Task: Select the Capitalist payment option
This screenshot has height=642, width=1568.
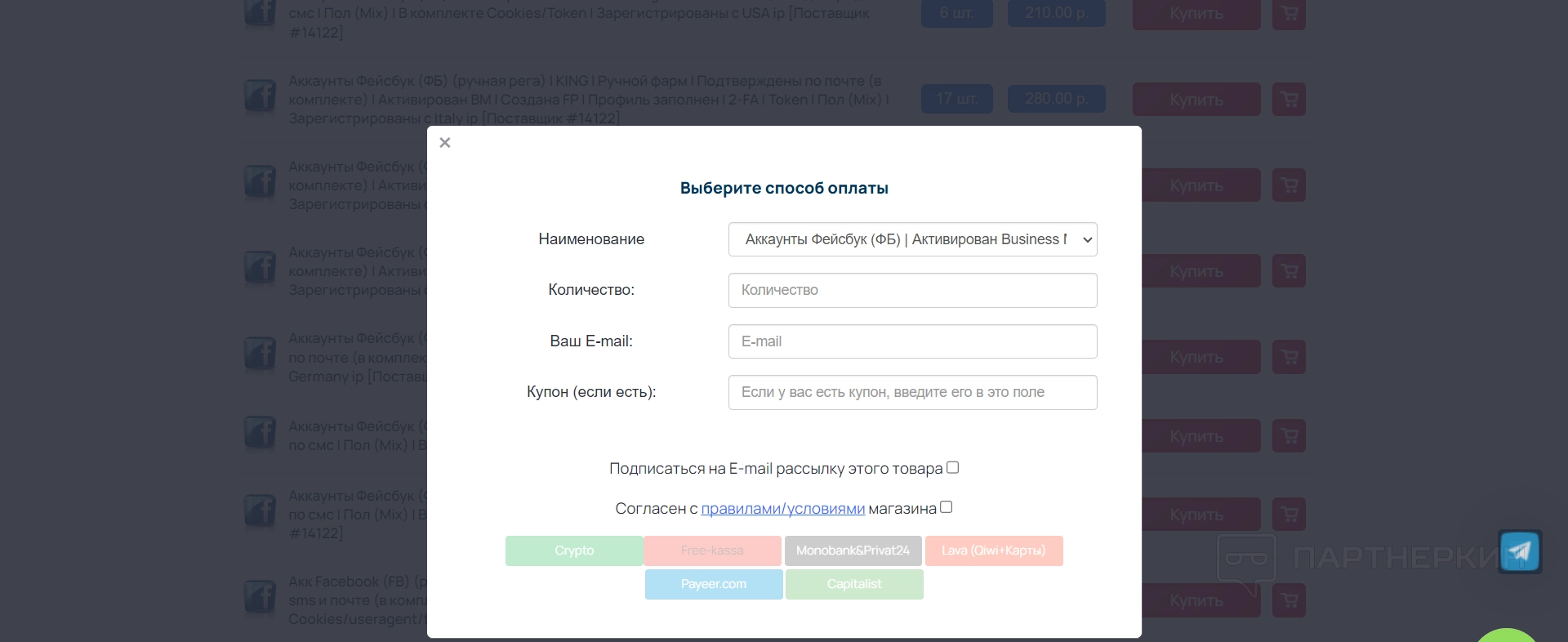Action: (854, 584)
